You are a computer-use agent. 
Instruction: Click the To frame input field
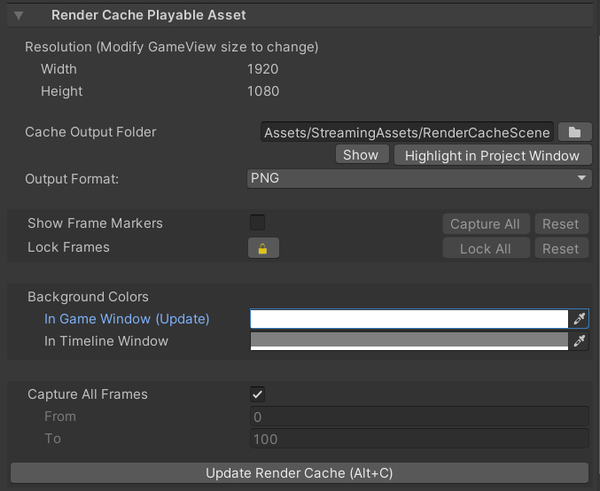tap(419, 439)
